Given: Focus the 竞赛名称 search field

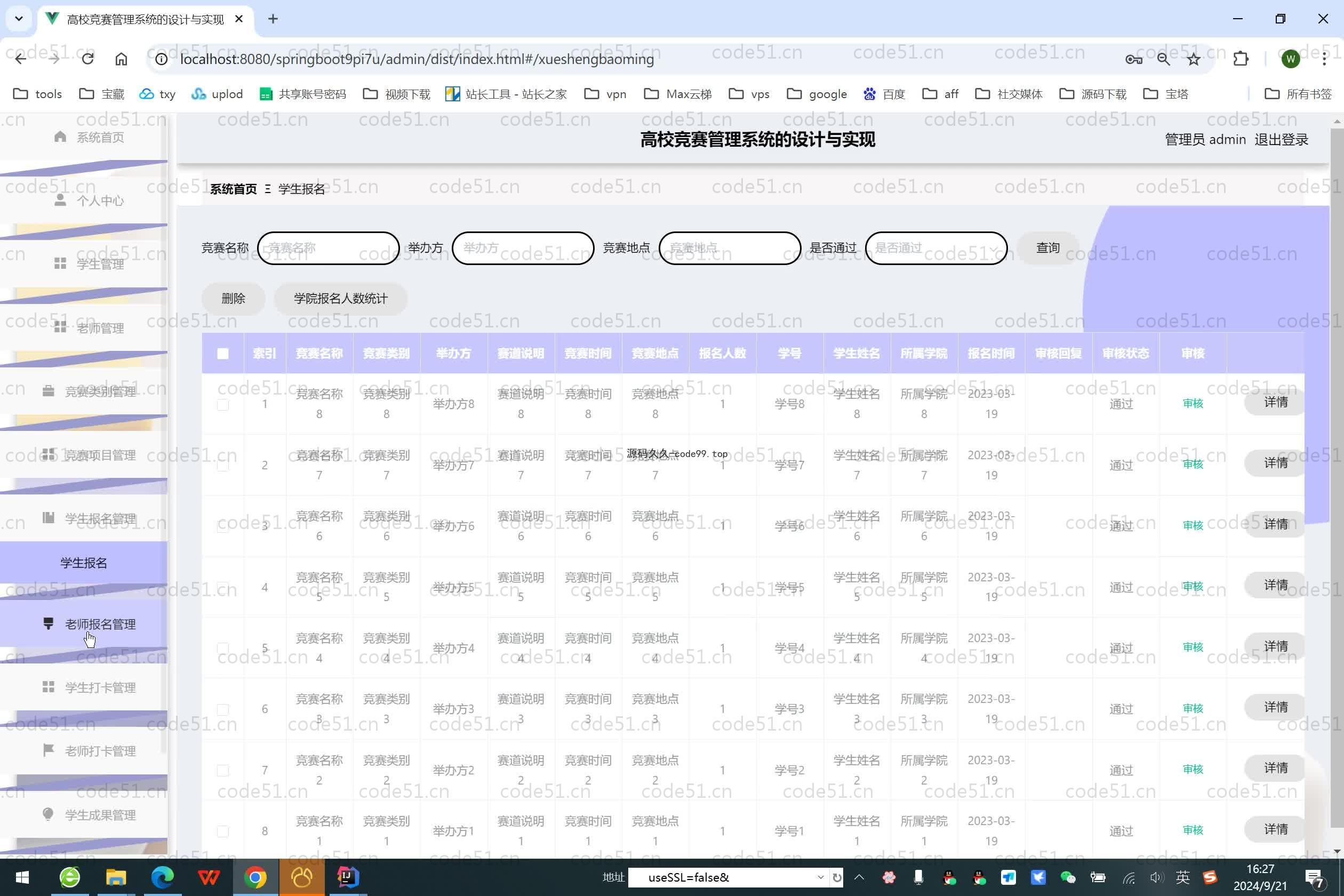Looking at the screenshot, I should pos(329,248).
